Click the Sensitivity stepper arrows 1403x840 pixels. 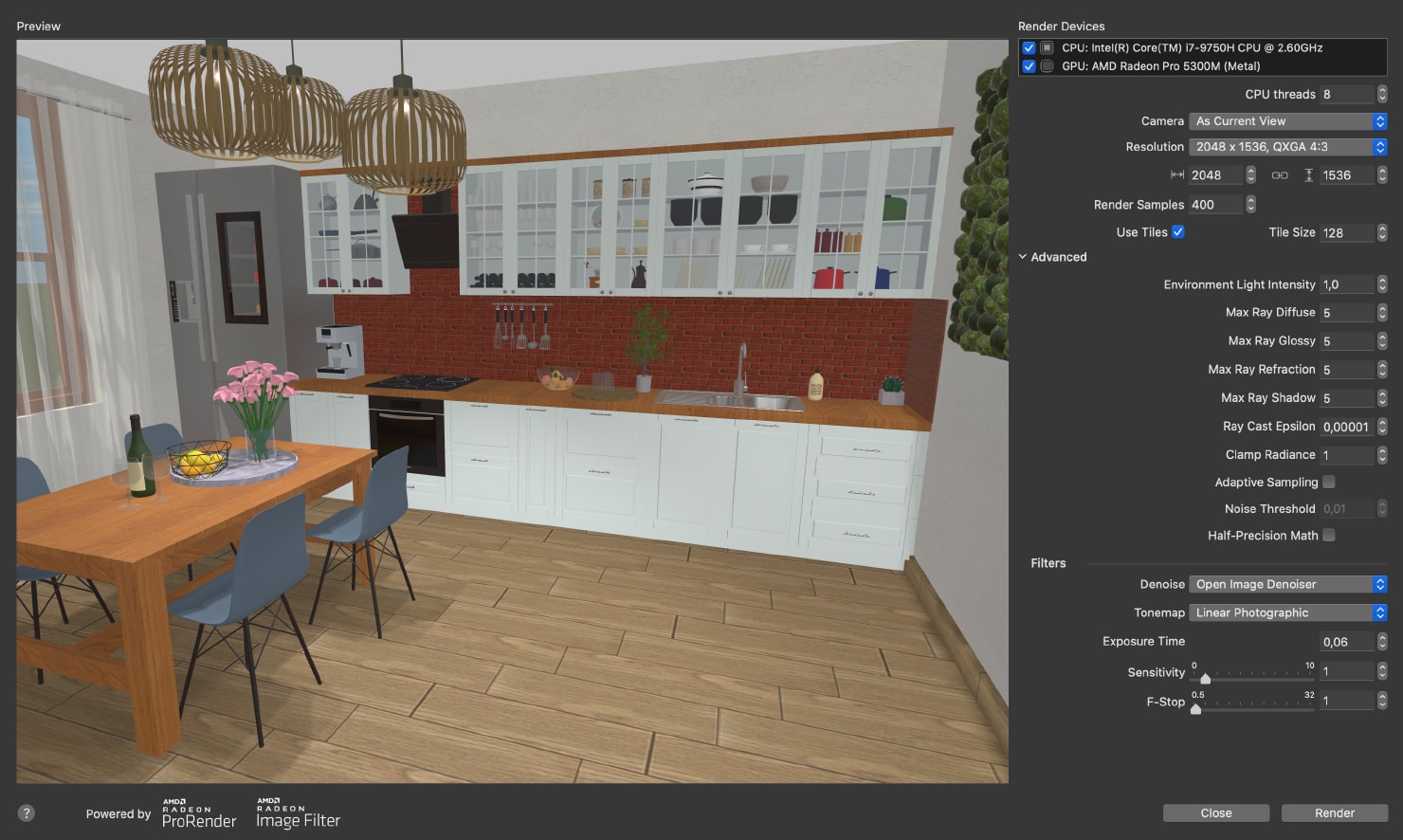[1382, 671]
